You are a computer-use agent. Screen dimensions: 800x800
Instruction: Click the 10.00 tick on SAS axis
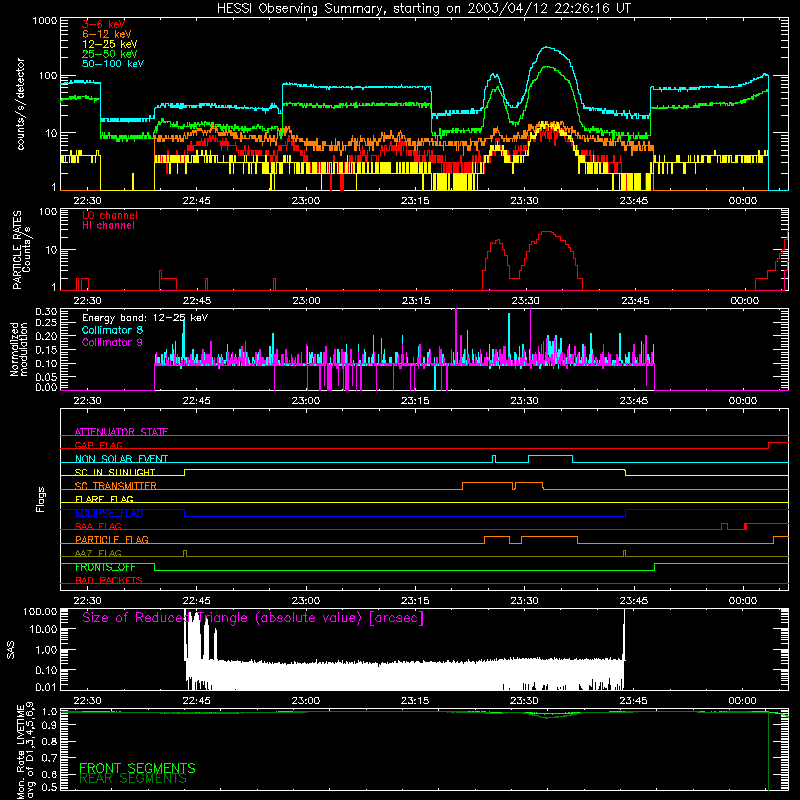point(43,629)
